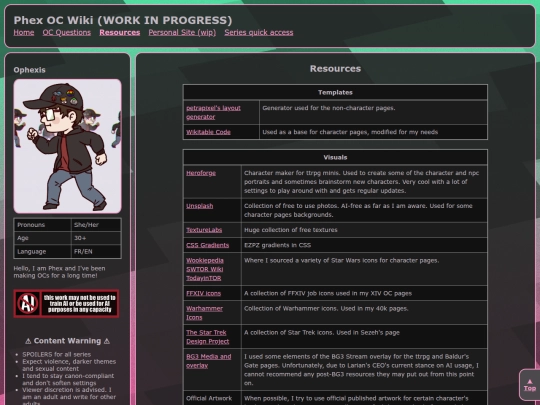Click the Ophexis sidebar heading
This screenshot has height=405, width=540.
click(30, 70)
